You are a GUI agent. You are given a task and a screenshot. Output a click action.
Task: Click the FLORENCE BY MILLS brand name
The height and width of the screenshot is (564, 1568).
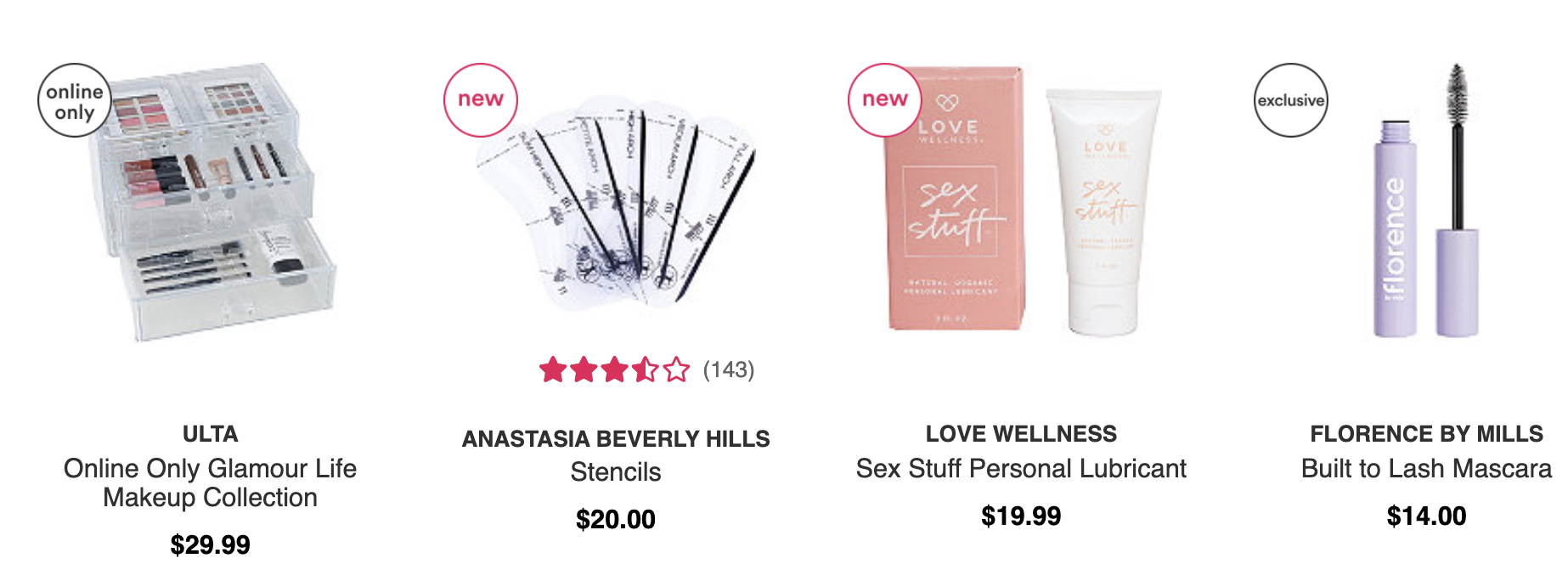click(x=1427, y=434)
